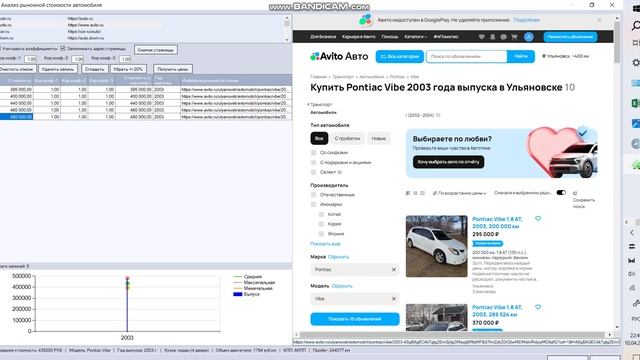Click the Снимок страницы button
The image size is (640, 360).
point(156,50)
